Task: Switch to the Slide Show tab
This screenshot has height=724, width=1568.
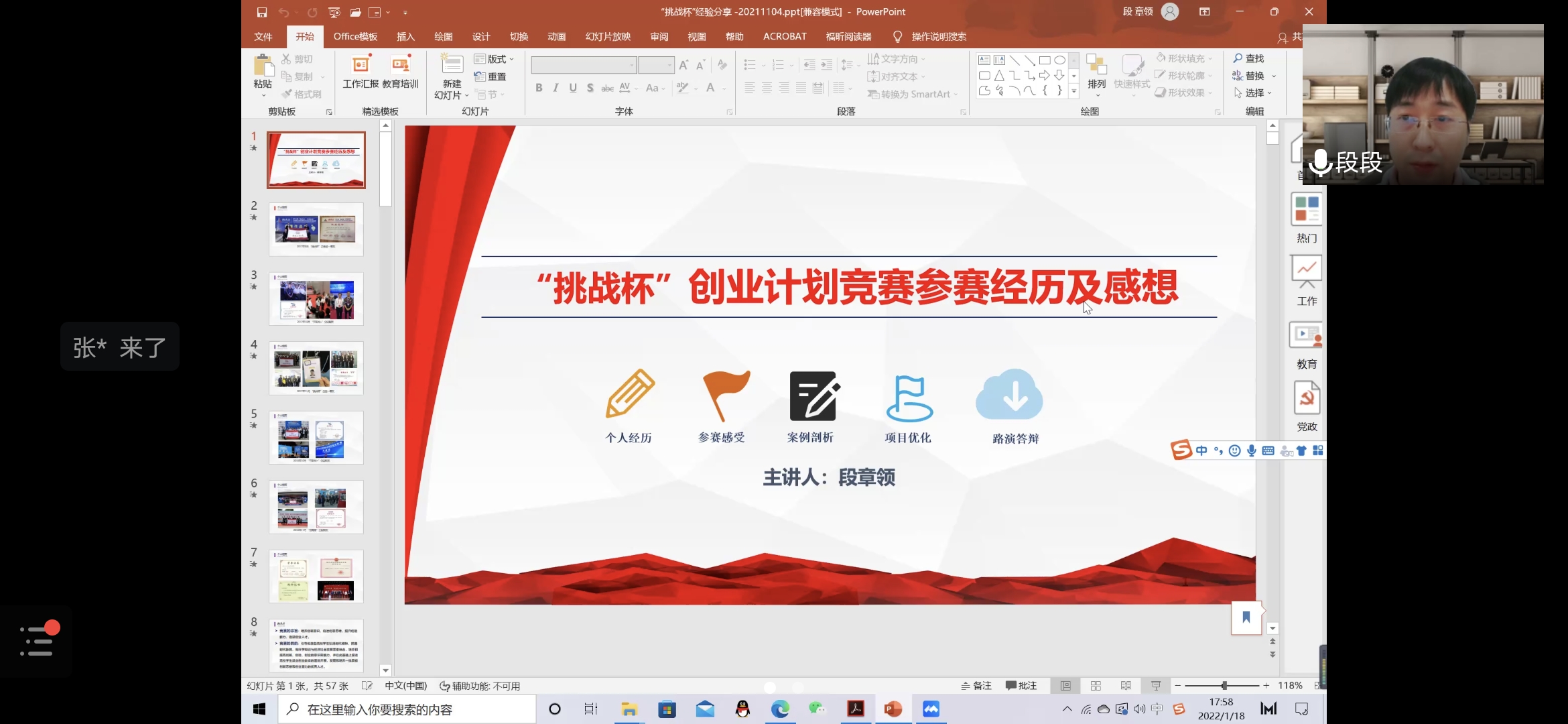Action: coord(608,37)
